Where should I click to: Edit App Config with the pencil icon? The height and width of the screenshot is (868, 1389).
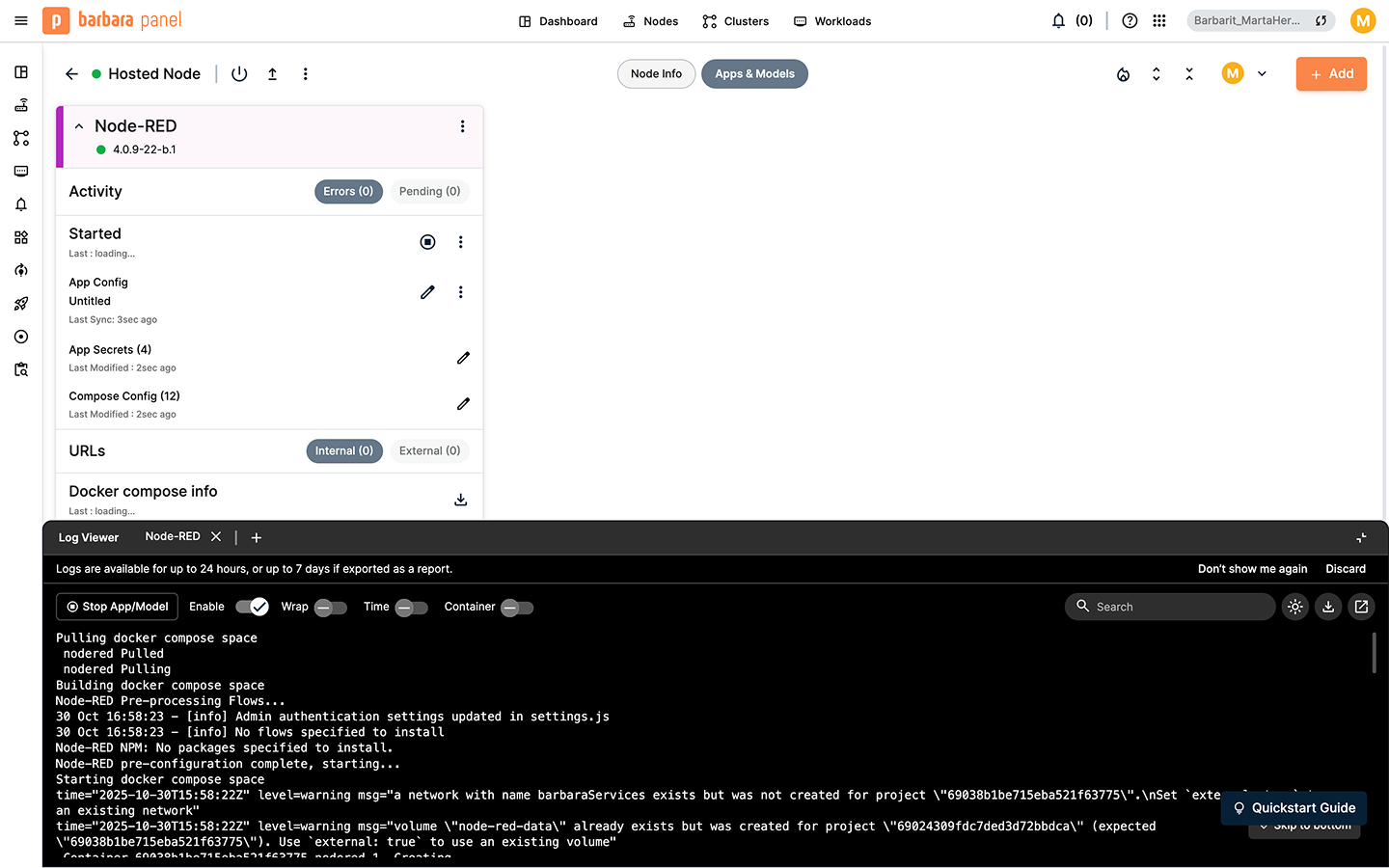pos(427,292)
